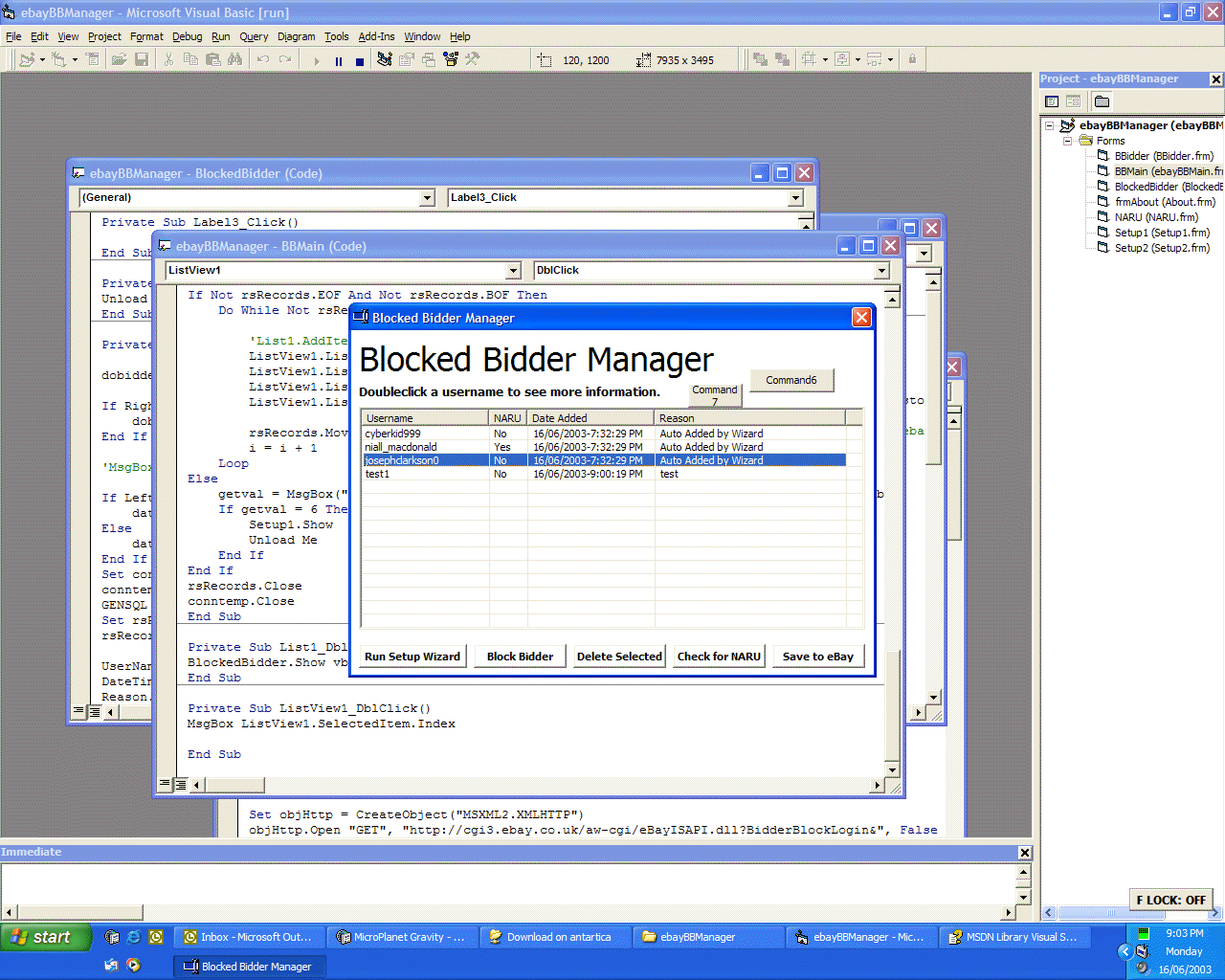Click the Command6 button

[x=791, y=380]
